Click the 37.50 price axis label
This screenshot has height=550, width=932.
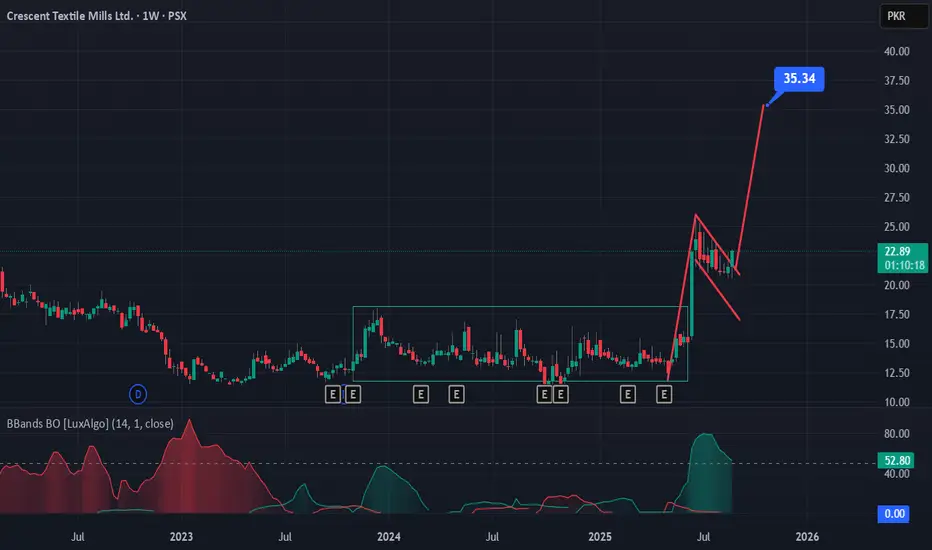click(x=897, y=80)
